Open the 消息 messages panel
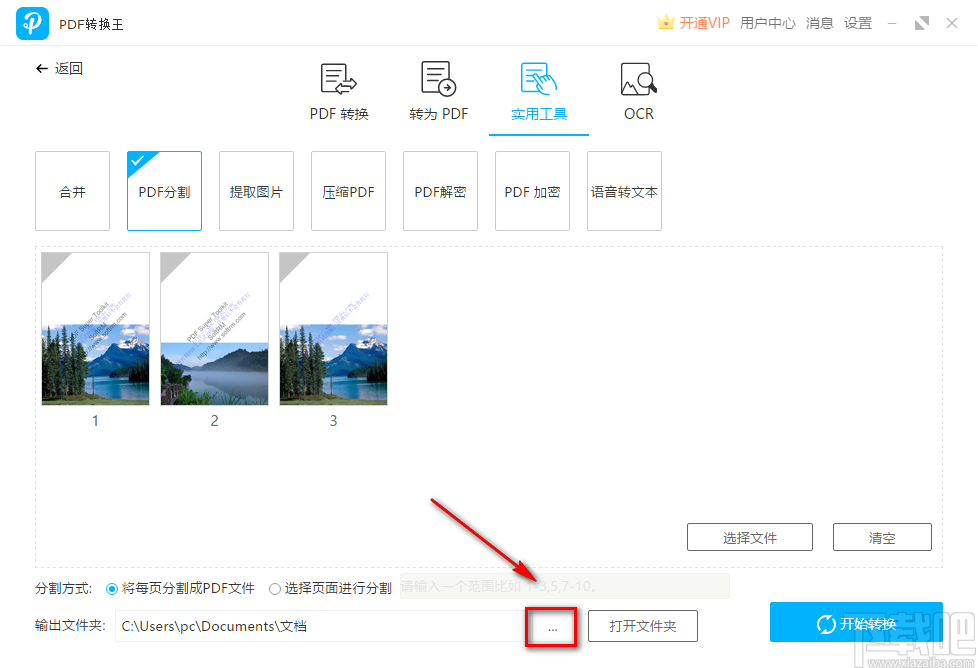 [x=819, y=22]
